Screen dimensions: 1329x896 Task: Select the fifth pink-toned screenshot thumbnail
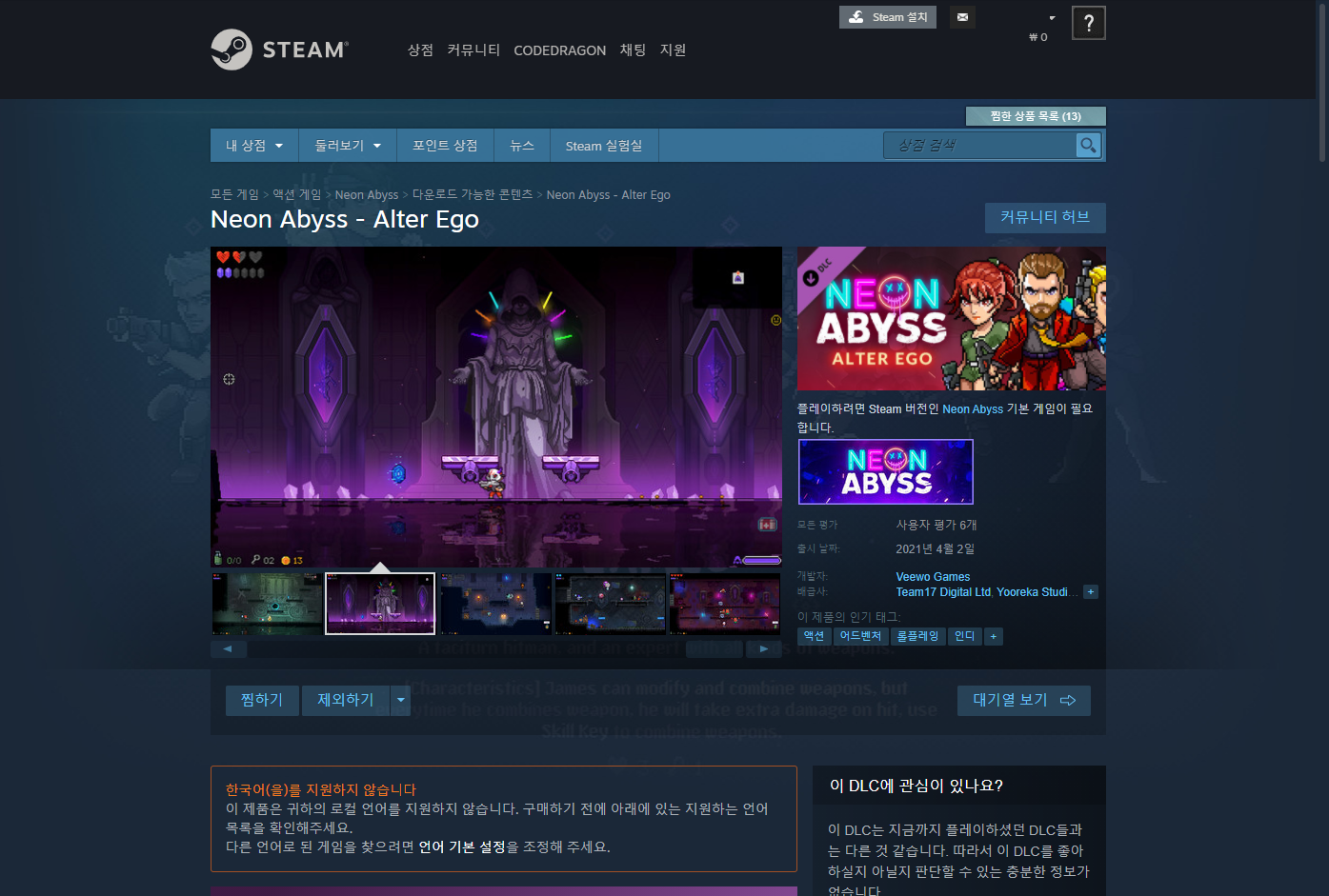click(x=725, y=604)
